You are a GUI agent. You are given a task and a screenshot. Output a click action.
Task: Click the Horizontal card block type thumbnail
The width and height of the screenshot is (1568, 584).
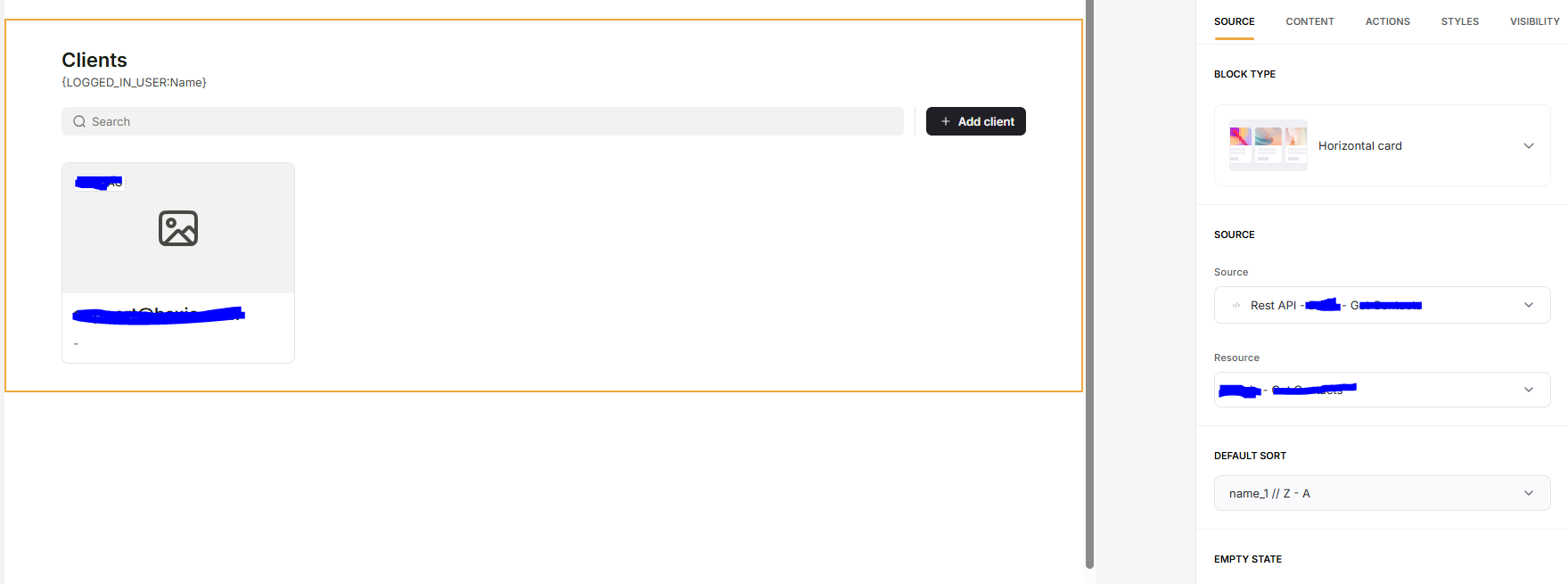(x=1268, y=145)
